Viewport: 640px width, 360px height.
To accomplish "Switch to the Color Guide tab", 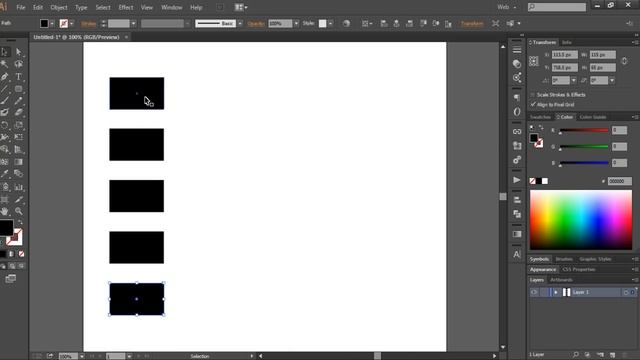I will click(x=593, y=117).
